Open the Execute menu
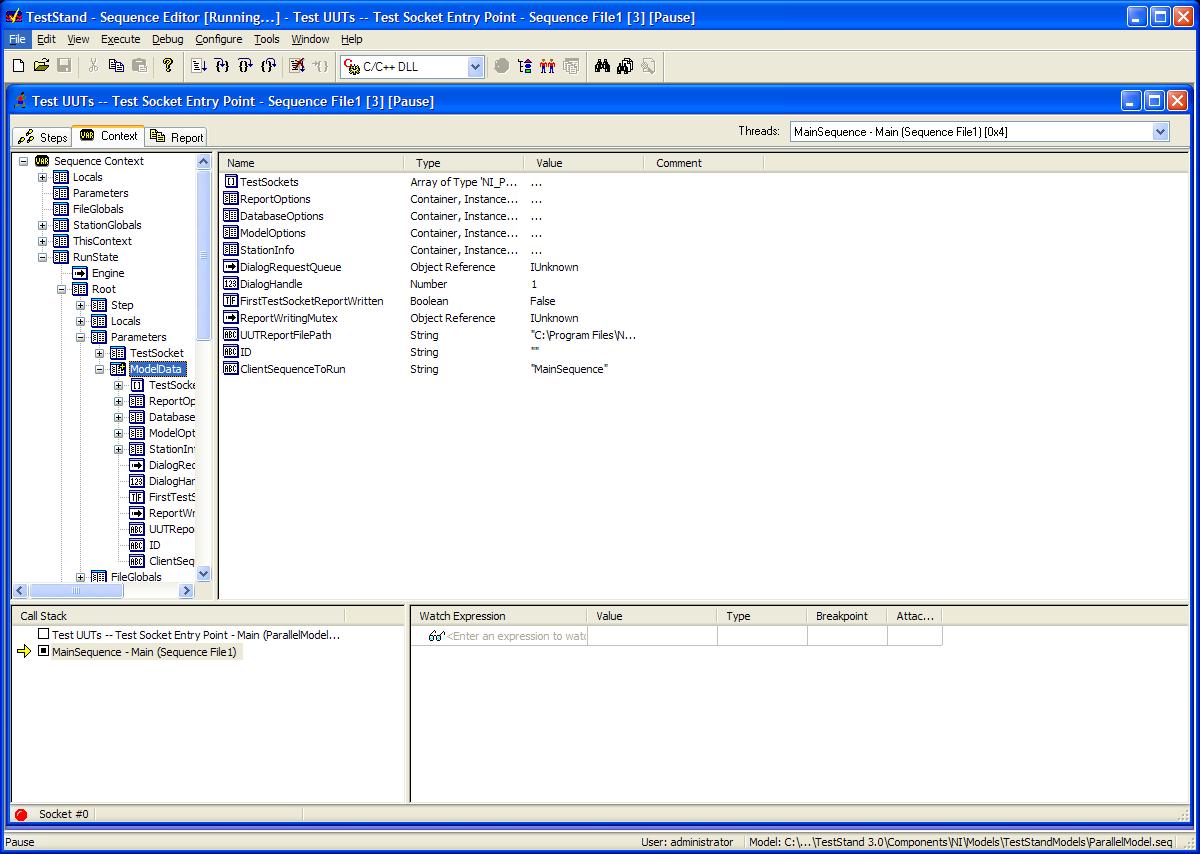The height and width of the screenshot is (854, 1200). (121, 39)
